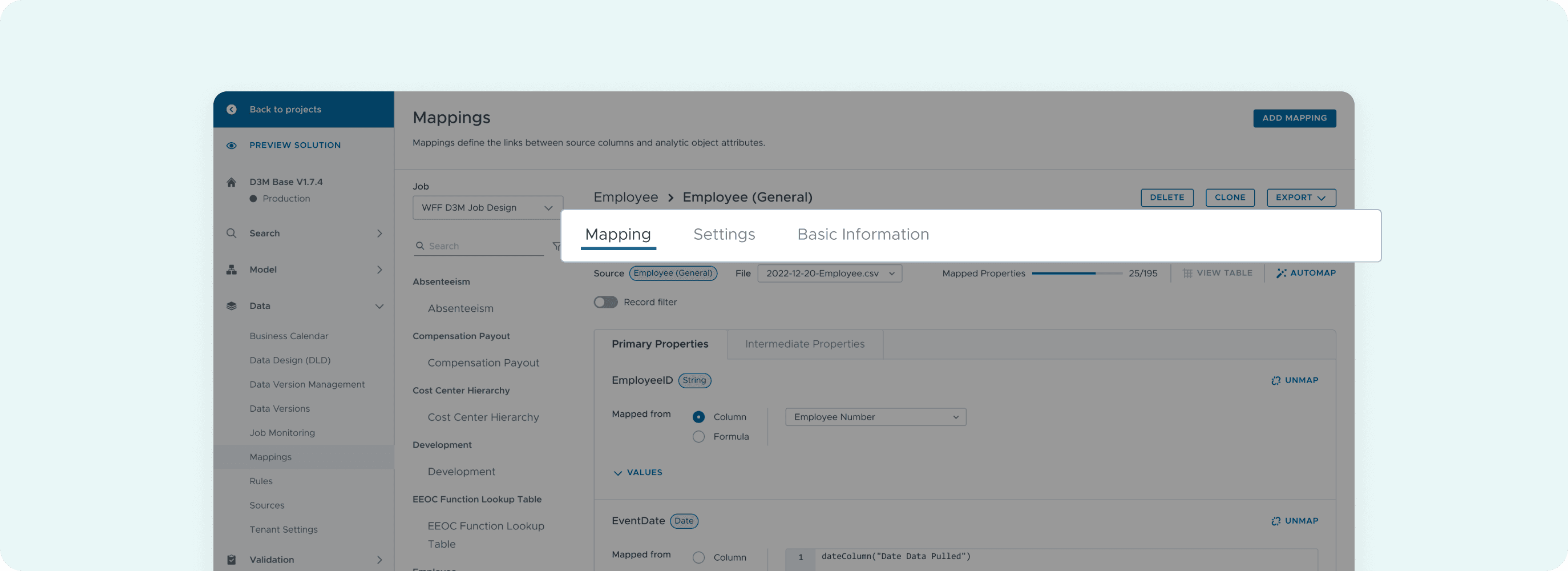The width and height of the screenshot is (1568, 571).
Task: Click the Employee (General) source tag
Action: coord(673,273)
